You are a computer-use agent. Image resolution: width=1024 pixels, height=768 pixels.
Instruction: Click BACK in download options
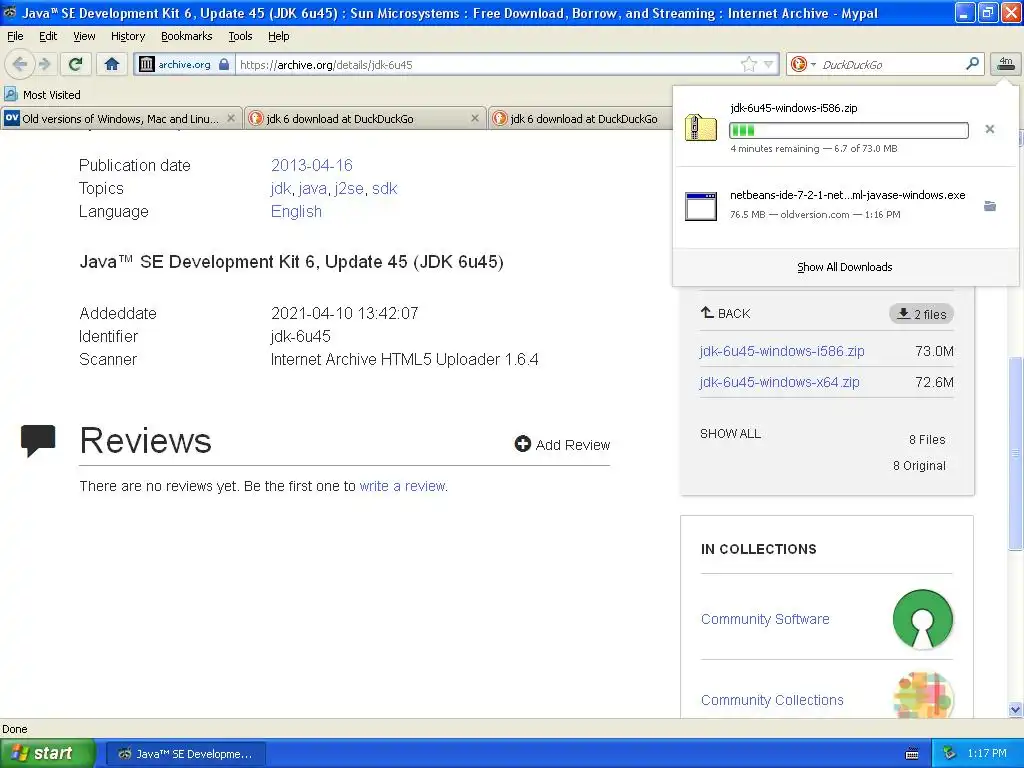click(x=726, y=313)
